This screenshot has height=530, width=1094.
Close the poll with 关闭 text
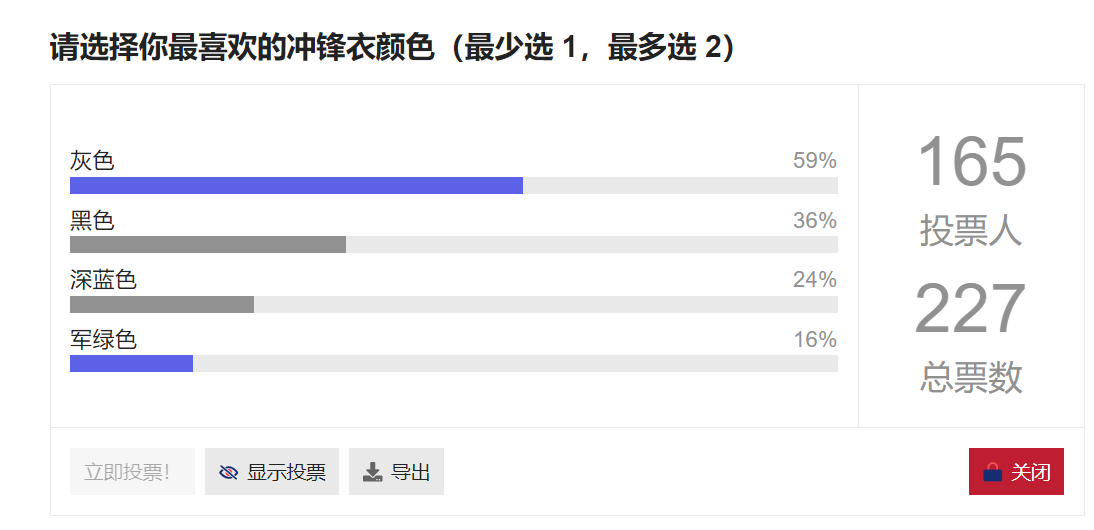pos(1031,472)
